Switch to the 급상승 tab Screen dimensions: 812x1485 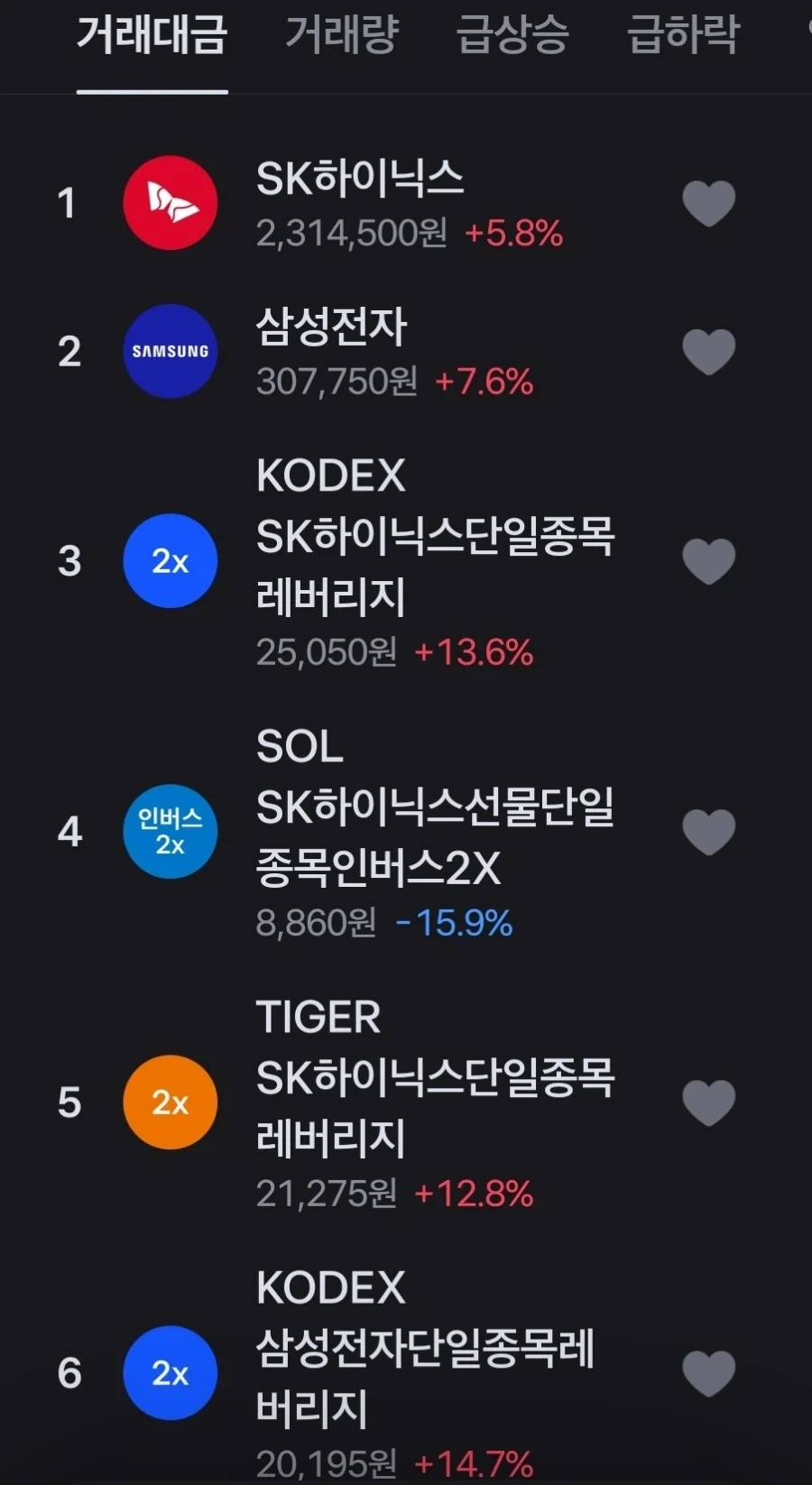tap(512, 35)
